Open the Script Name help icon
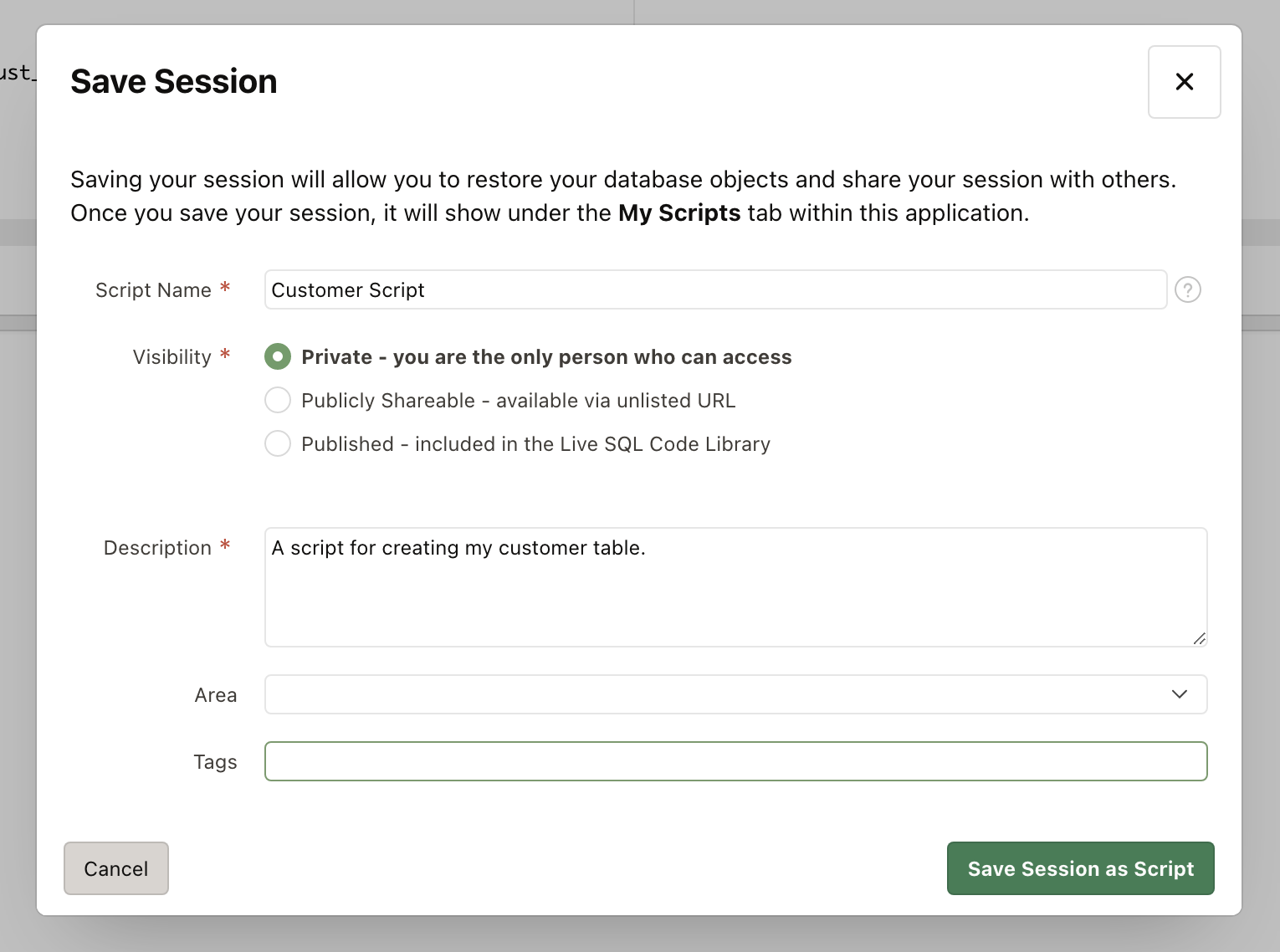 point(1187,289)
